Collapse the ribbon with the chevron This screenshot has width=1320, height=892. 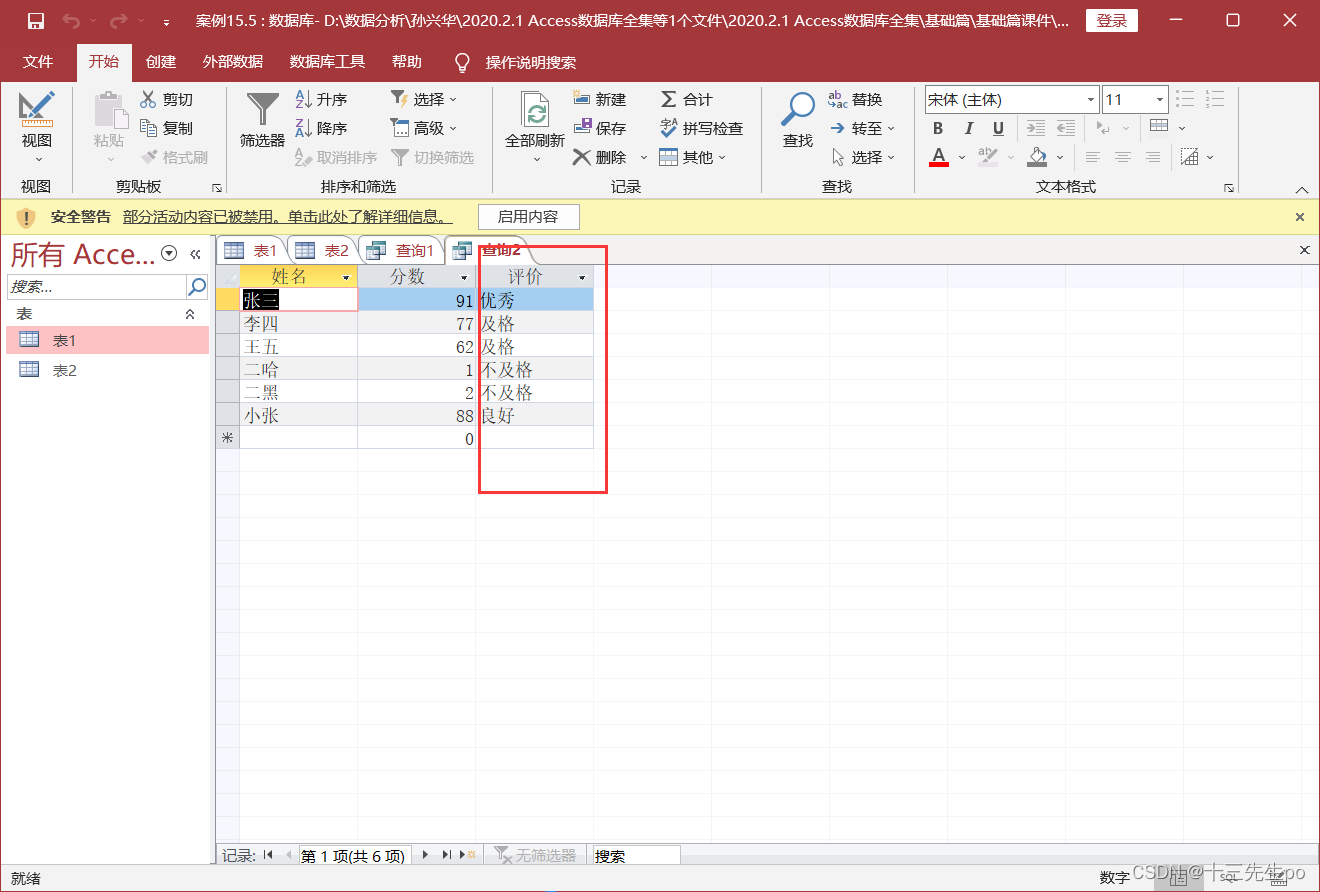[1301, 189]
